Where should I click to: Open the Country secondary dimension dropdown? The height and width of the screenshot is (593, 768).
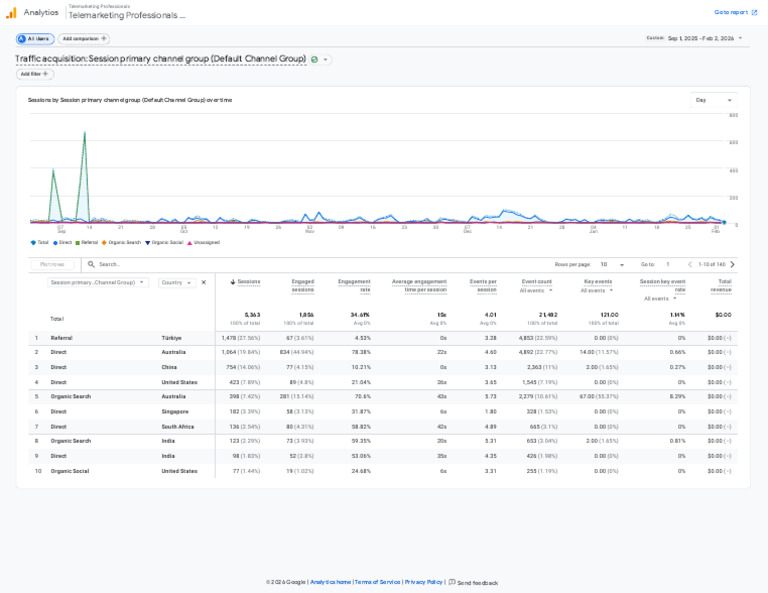tap(176, 283)
